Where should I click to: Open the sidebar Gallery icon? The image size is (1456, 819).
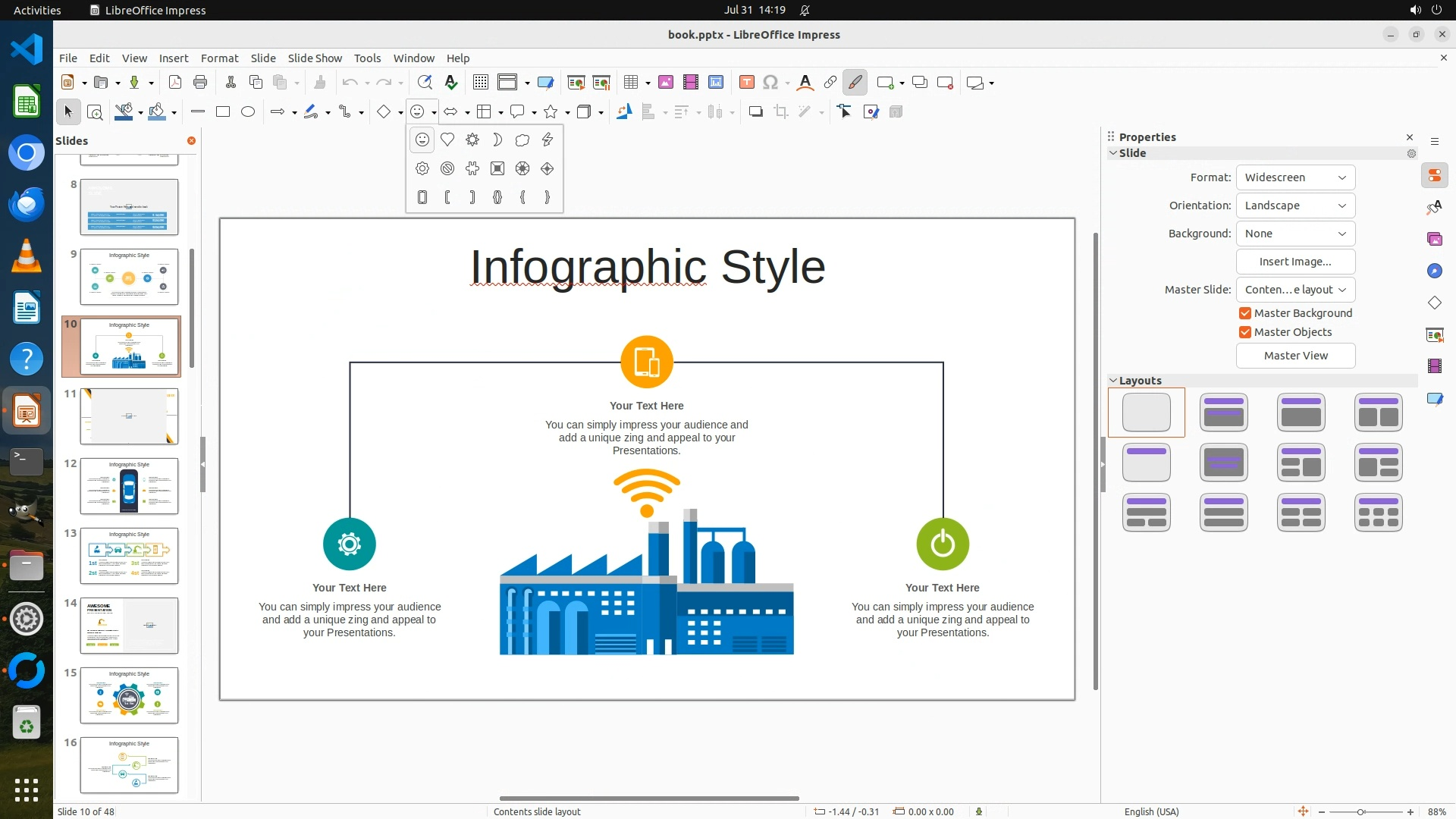pos(1434,239)
